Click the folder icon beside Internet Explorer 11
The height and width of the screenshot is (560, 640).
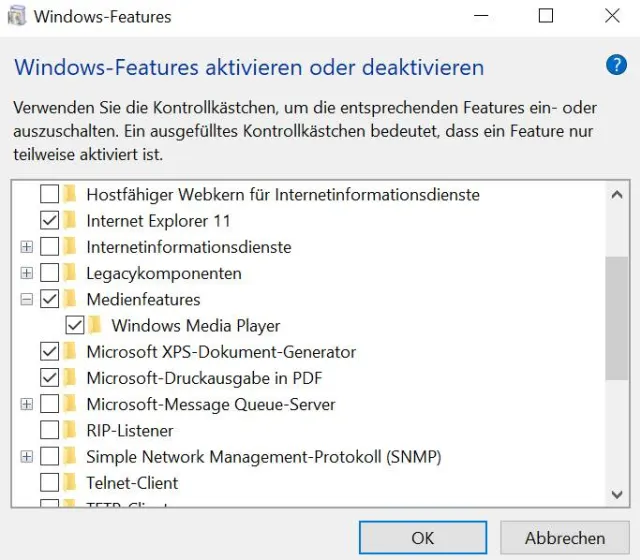(71, 220)
